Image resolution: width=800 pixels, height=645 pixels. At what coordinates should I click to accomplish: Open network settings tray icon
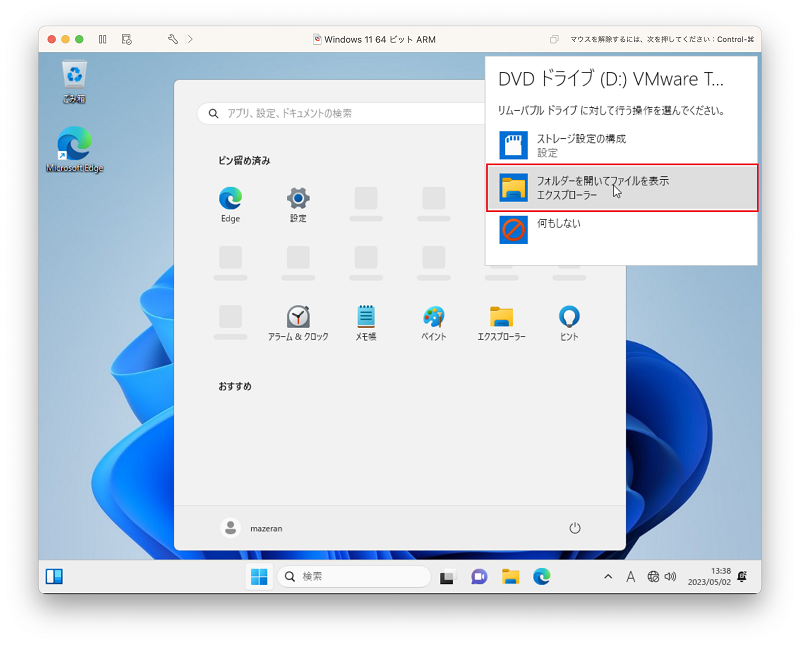(x=653, y=577)
